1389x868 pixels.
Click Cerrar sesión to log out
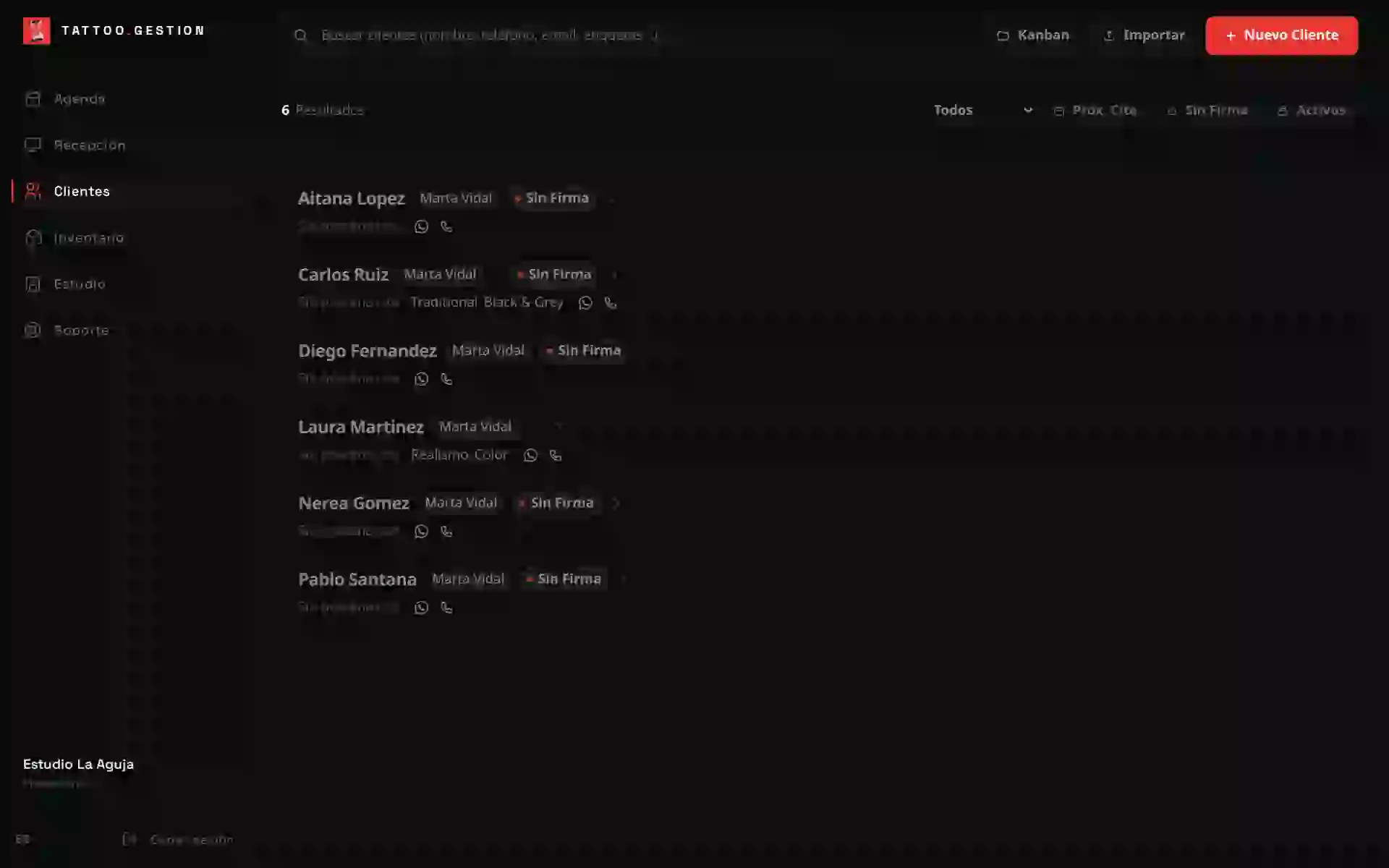[178, 840]
